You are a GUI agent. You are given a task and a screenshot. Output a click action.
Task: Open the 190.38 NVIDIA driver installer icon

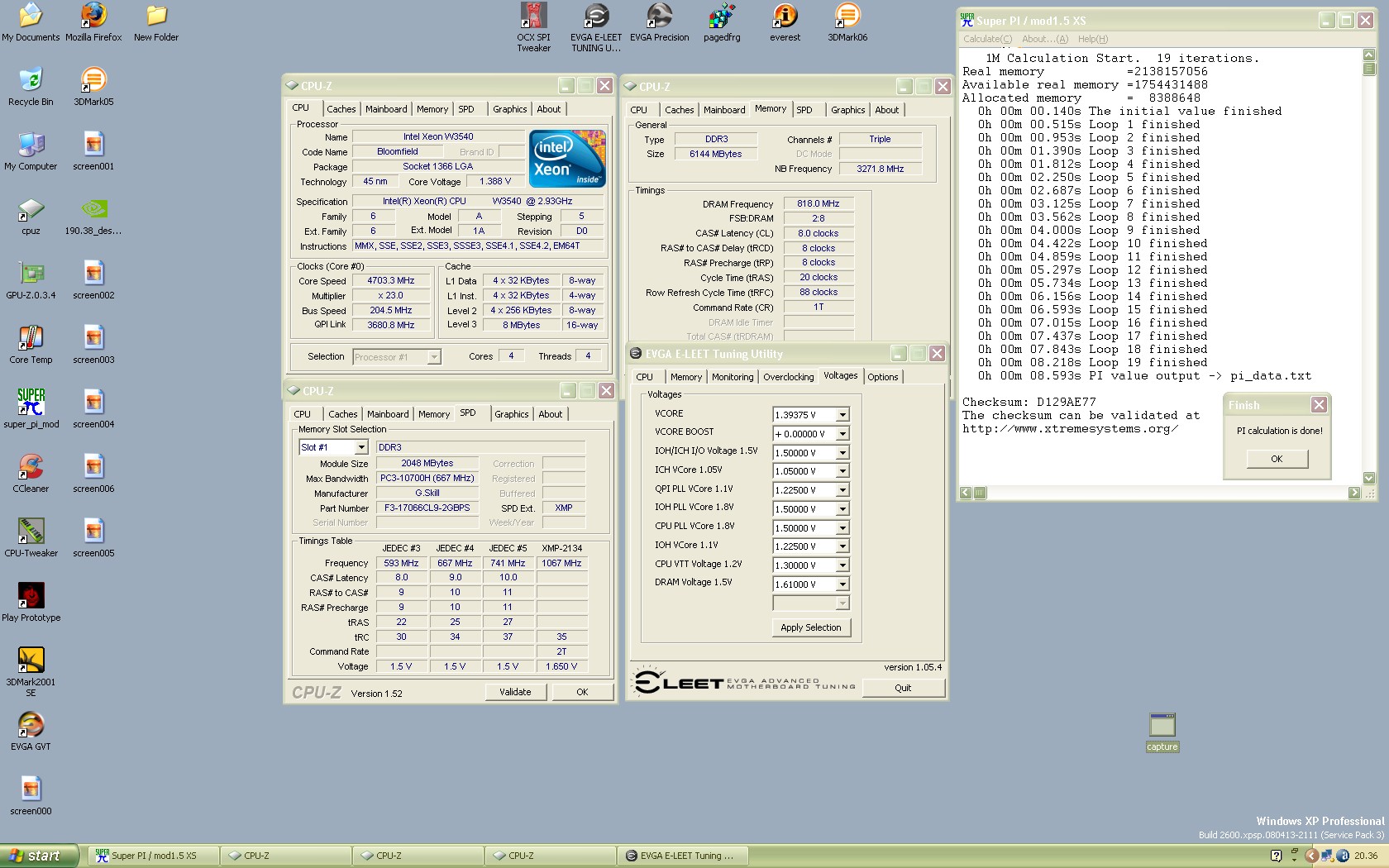click(93, 216)
